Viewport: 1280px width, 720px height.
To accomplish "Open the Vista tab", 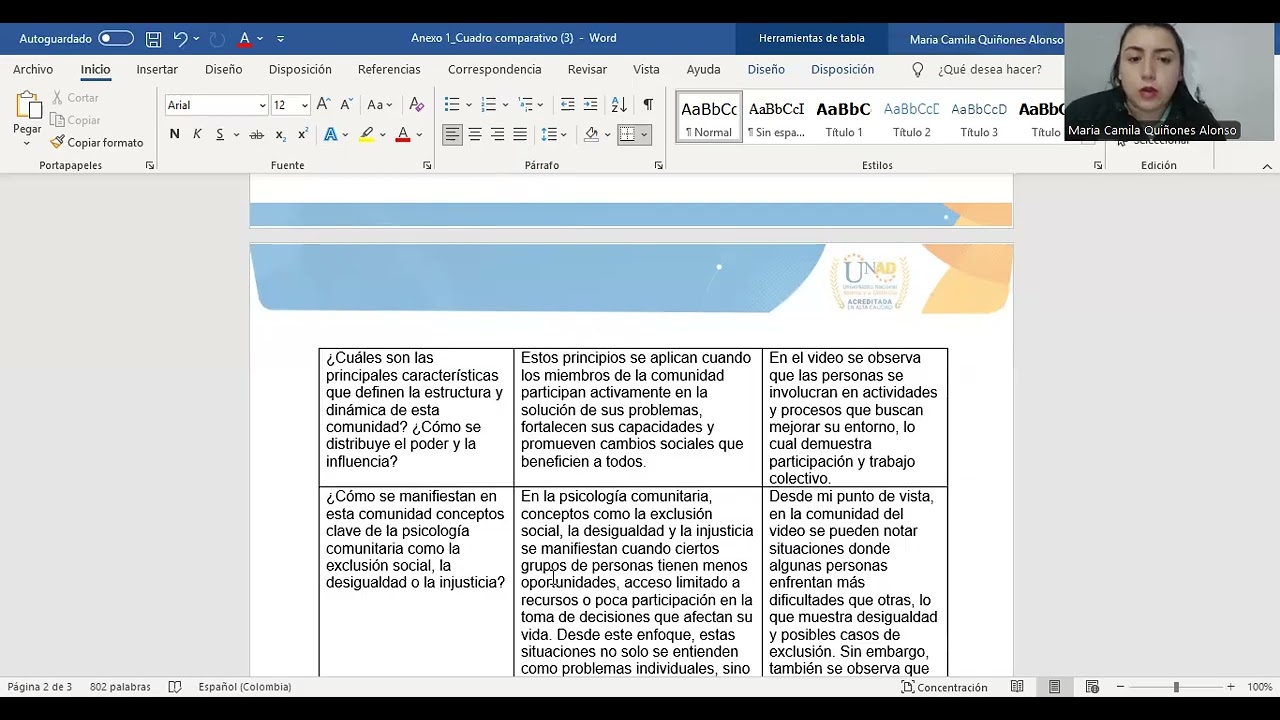I will [x=646, y=69].
